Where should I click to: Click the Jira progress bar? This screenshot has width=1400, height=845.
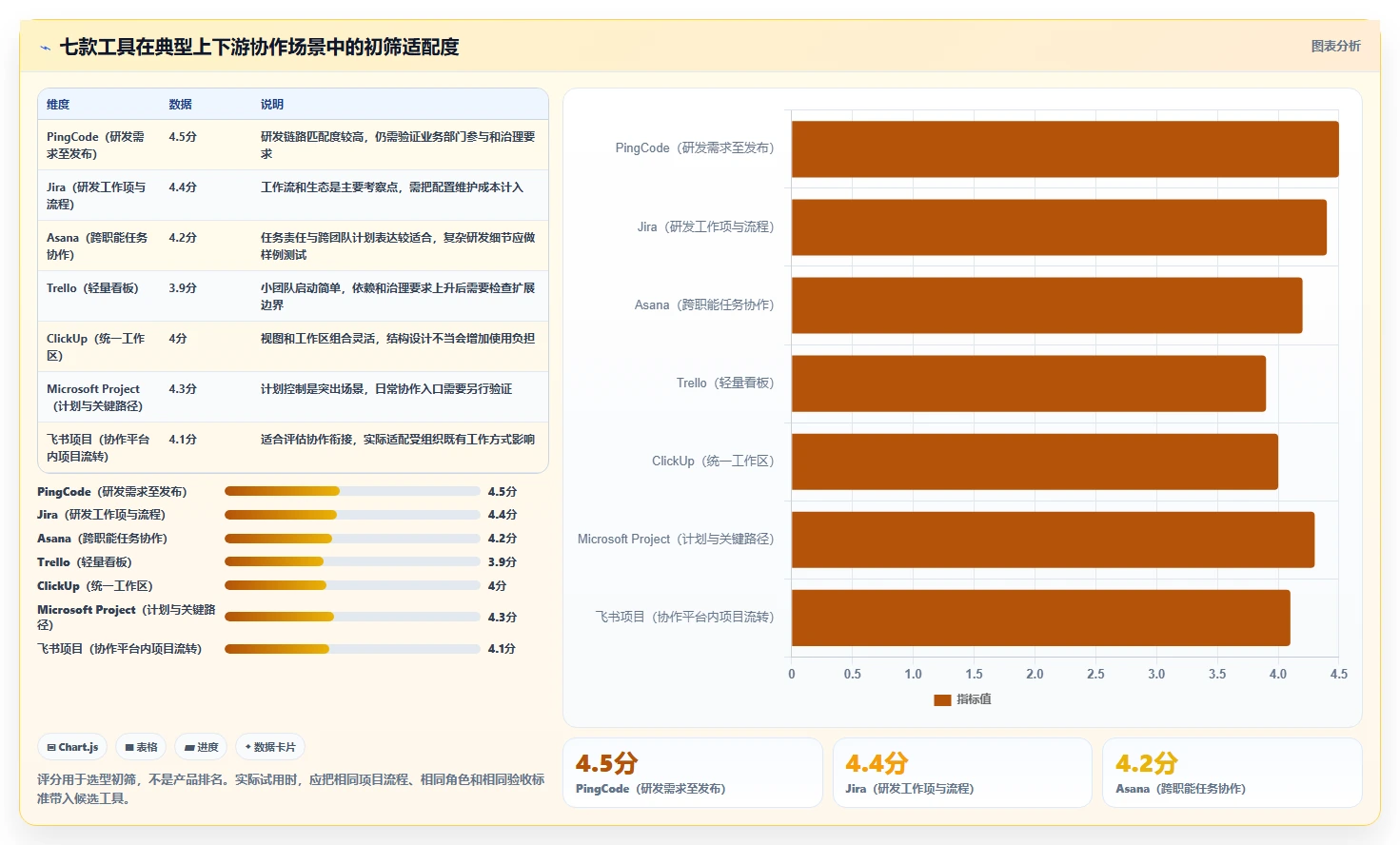pyautogui.click(x=352, y=515)
